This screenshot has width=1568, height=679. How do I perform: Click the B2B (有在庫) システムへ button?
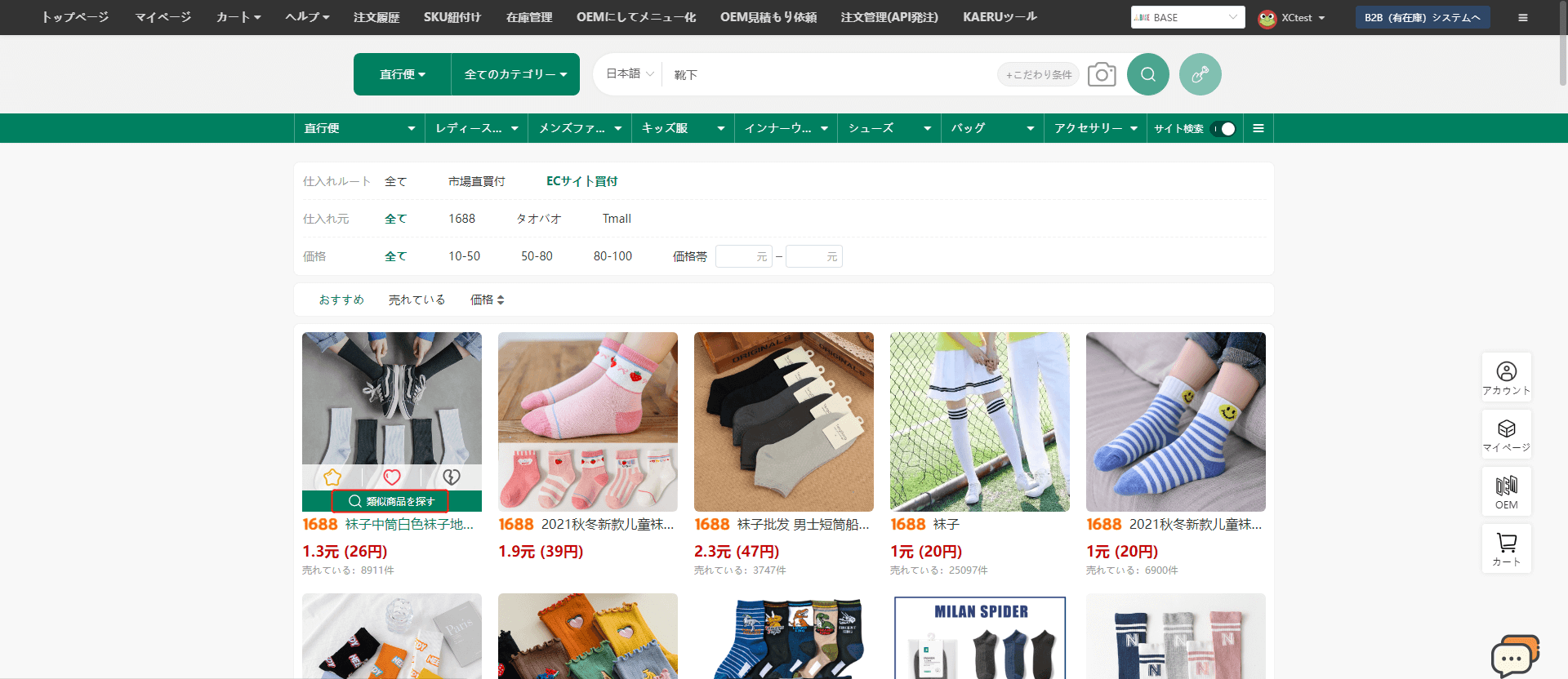click(x=1423, y=17)
